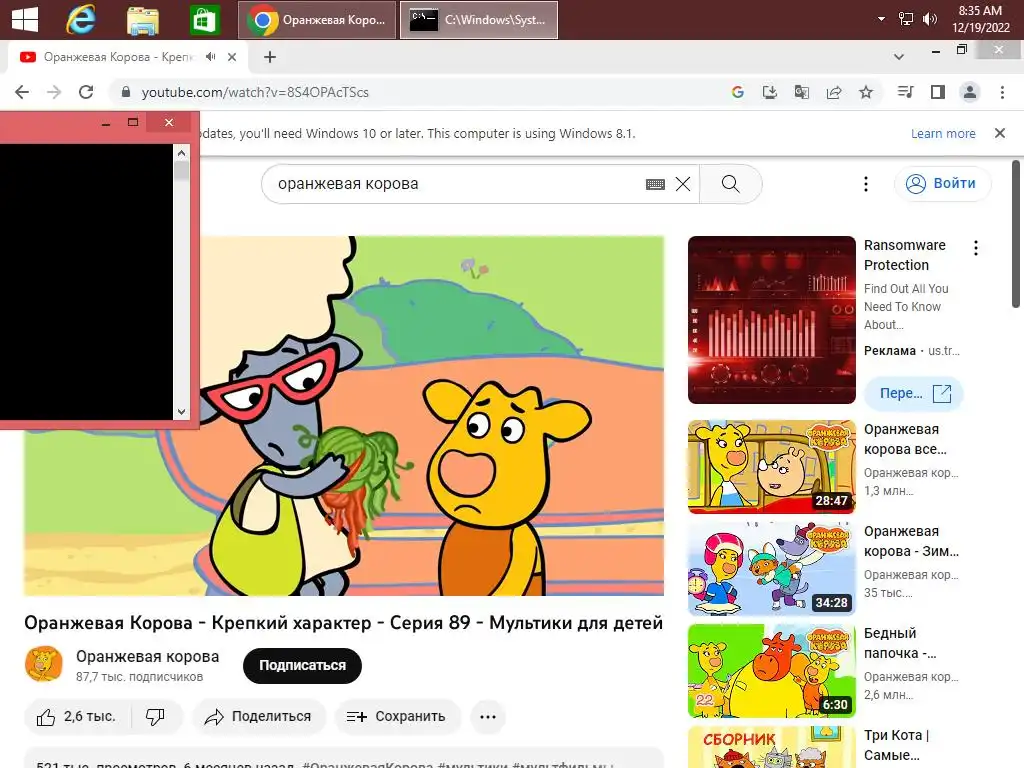This screenshot has height=768, width=1024.
Task: Open the Ransomware Protection ad options menu
Action: click(x=976, y=248)
